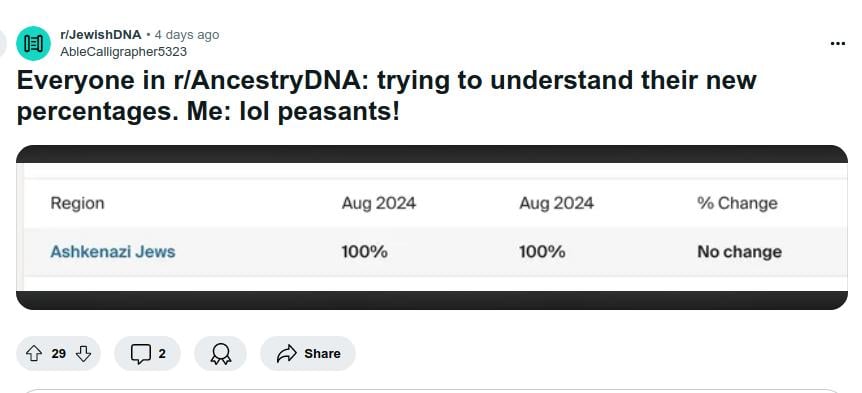Click the vote score showing 29
862x393 pixels.
[x=59, y=353]
